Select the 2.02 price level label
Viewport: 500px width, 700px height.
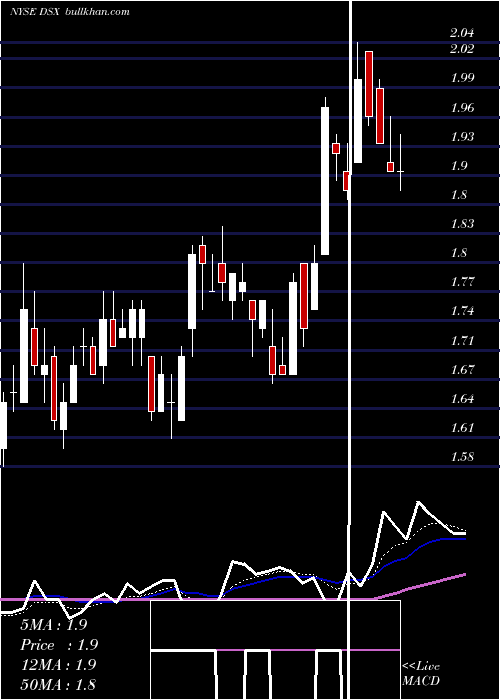point(462,48)
